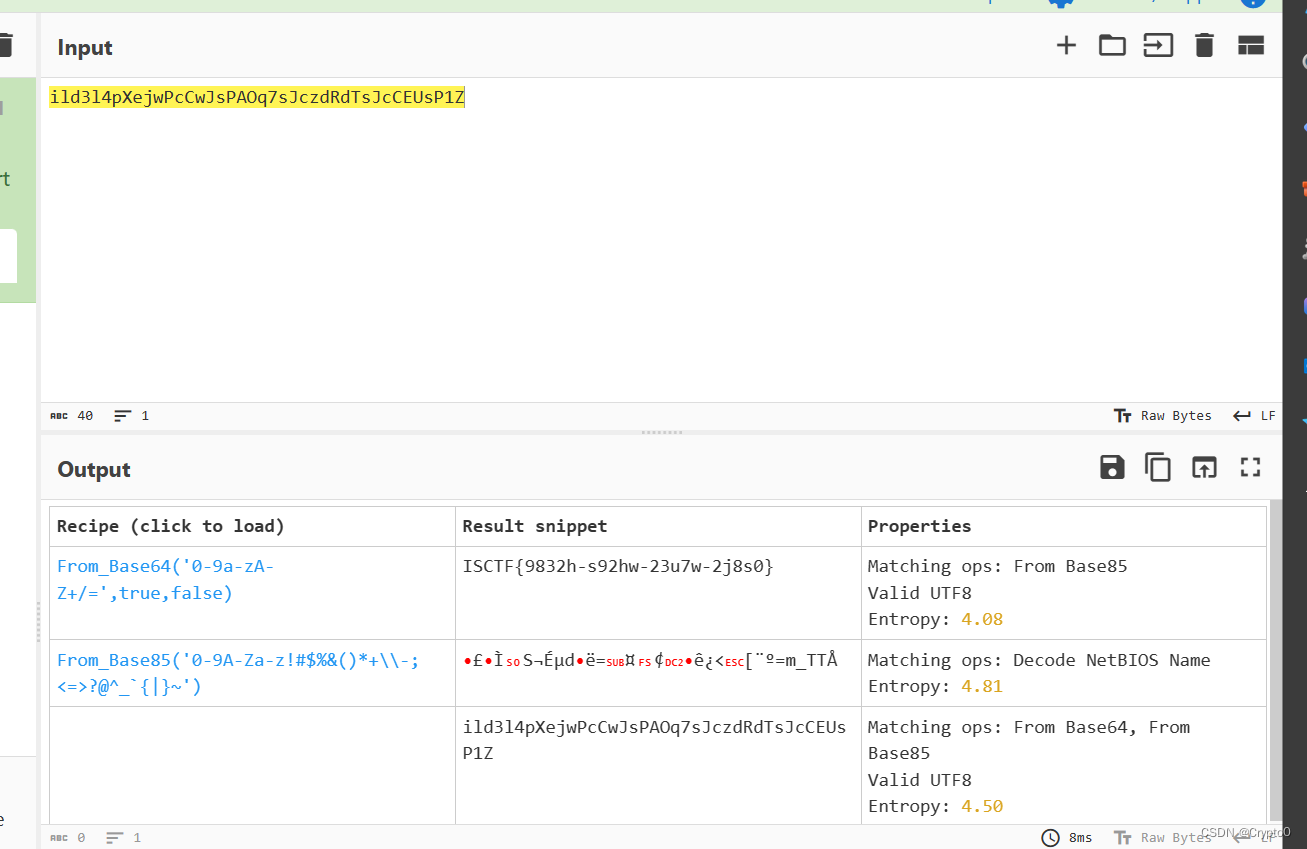Open input LF end-of-line sequence selector
This screenshot has width=1307, height=849.
[x=1254, y=415]
